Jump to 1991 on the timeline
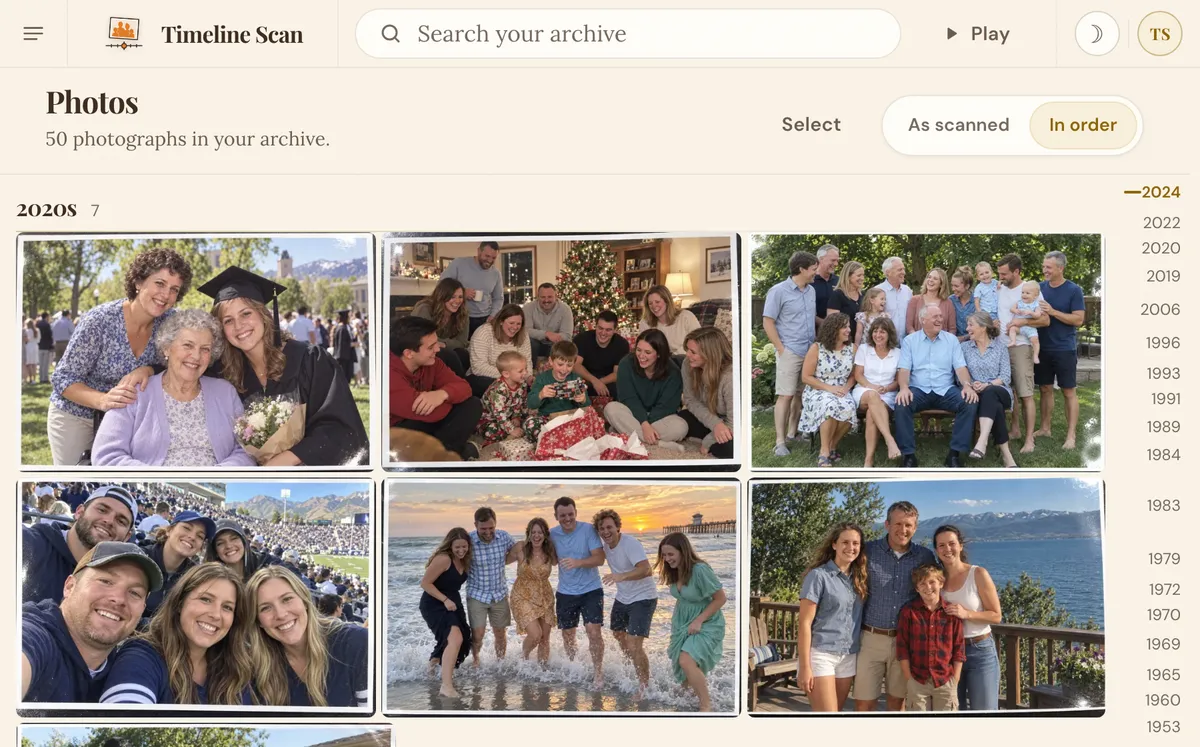Screen dimensions: 1200x747 1165,398
